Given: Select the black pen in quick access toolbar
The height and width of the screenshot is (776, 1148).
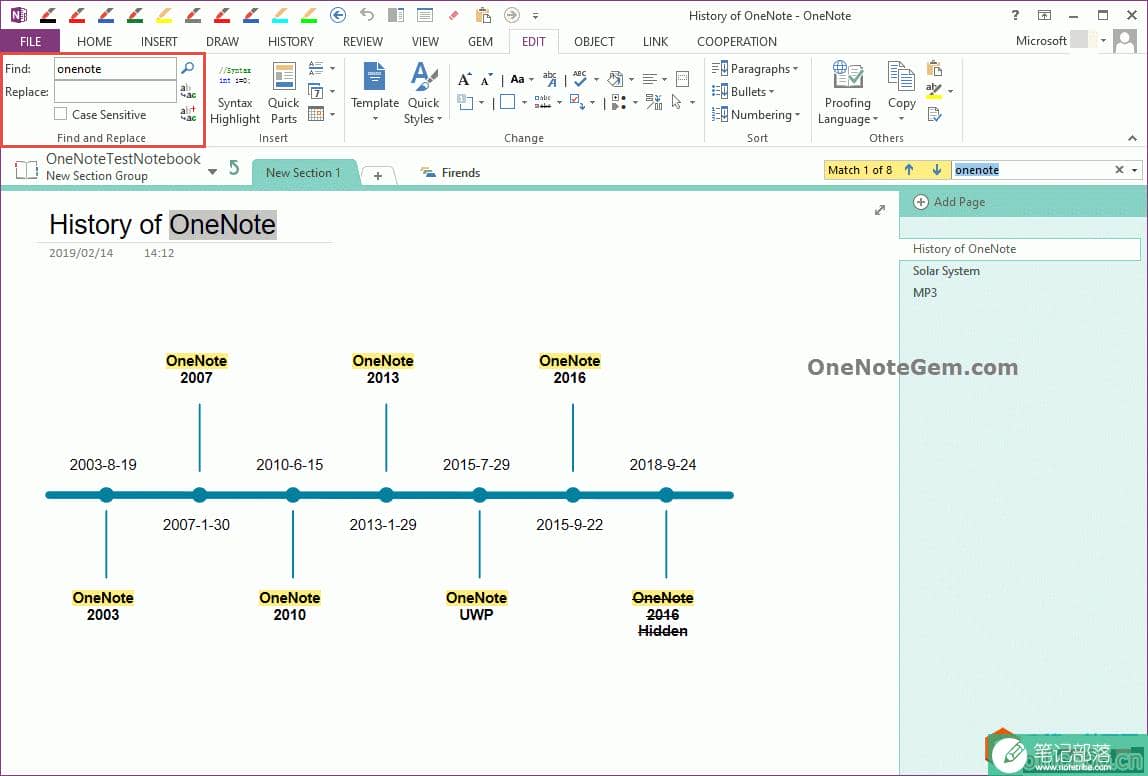Looking at the screenshot, I should (x=48, y=15).
